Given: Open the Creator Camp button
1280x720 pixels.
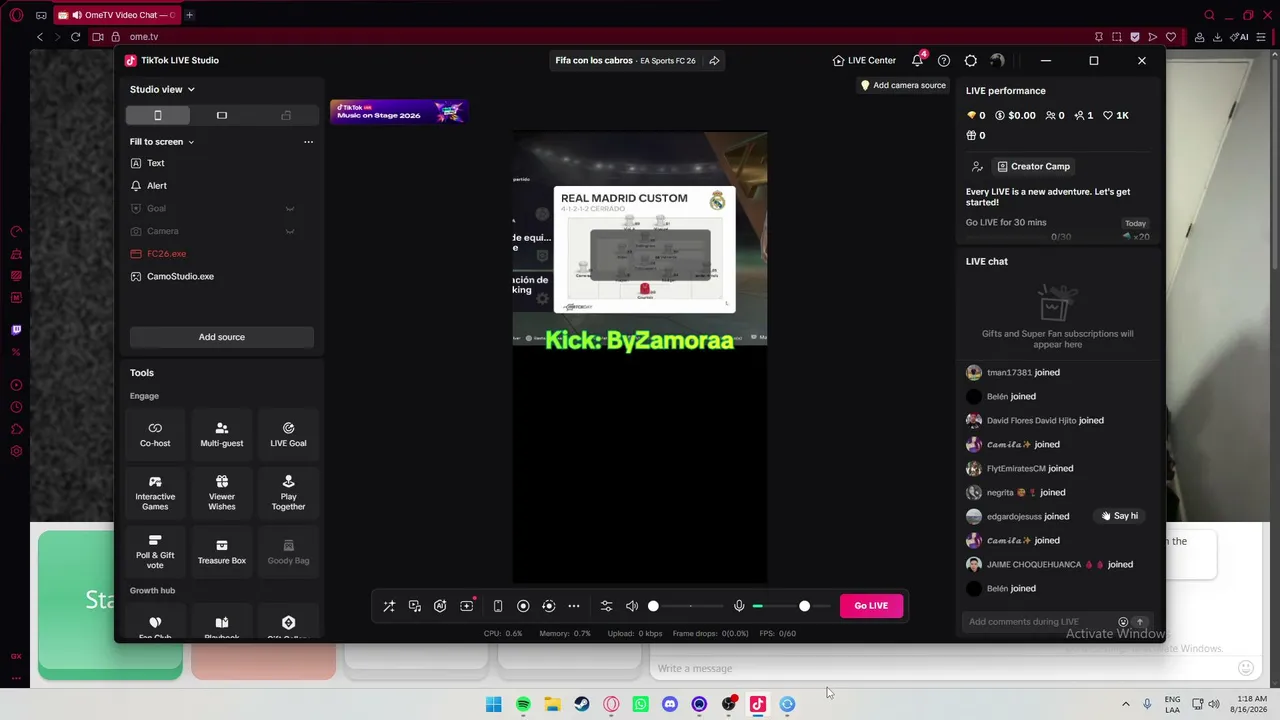Looking at the screenshot, I should (x=1034, y=166).
